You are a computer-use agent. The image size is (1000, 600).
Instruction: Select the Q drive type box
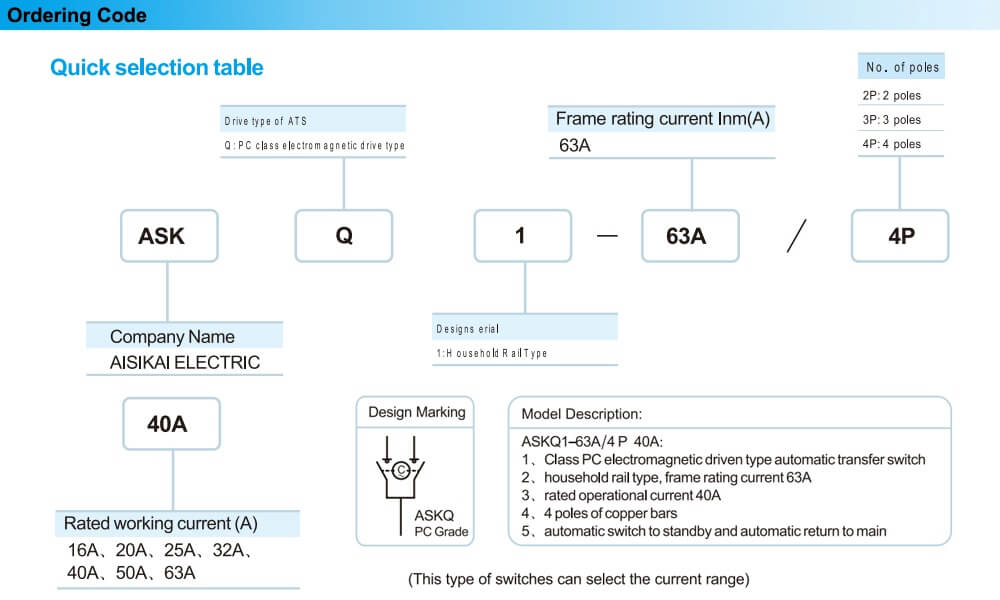344,236
